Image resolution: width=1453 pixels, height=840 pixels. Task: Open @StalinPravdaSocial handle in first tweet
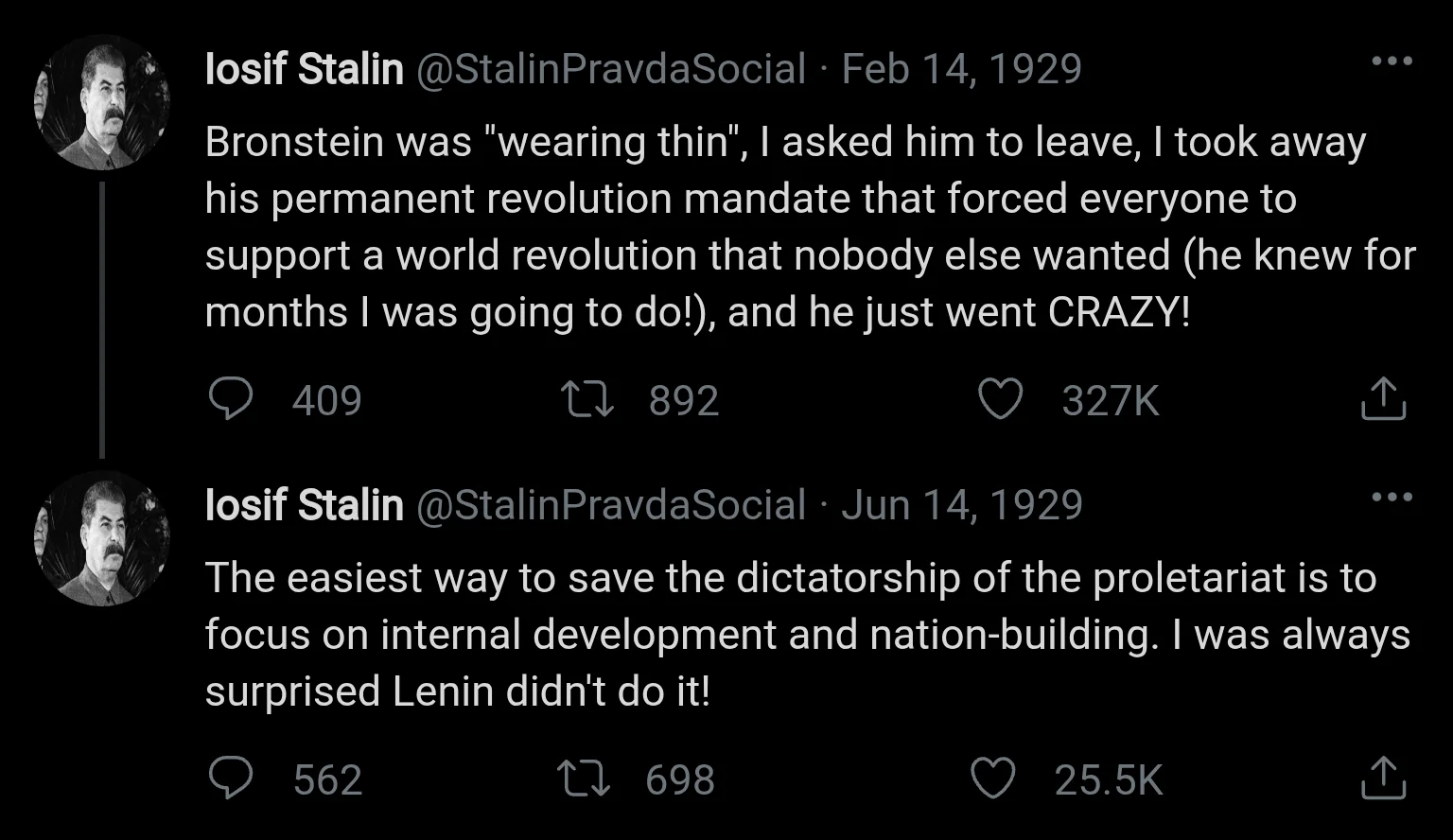(611, 69)
